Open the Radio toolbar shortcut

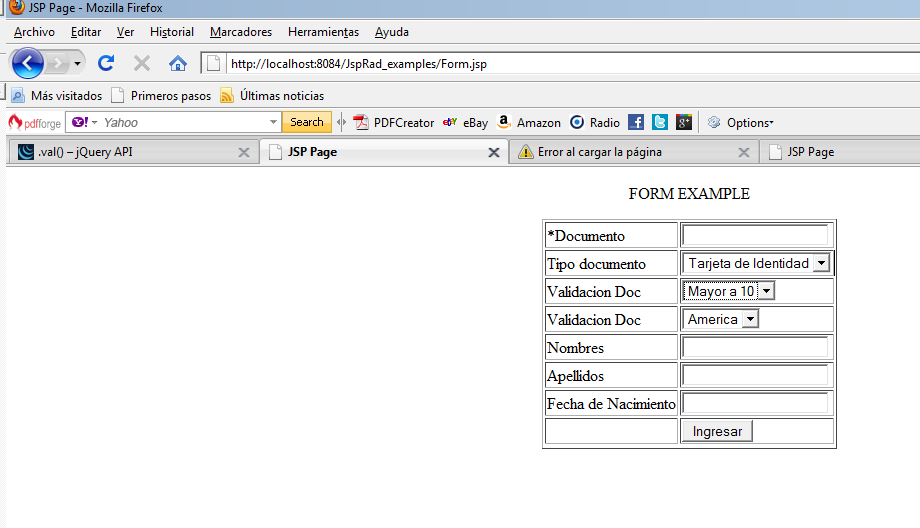coord(595,122)
